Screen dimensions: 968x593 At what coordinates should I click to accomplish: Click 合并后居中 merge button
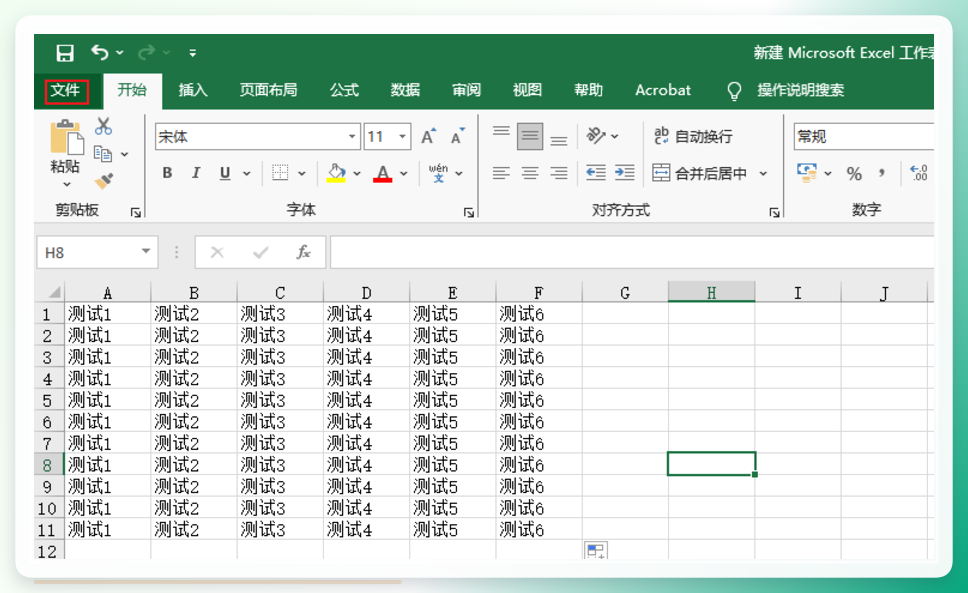699,173
